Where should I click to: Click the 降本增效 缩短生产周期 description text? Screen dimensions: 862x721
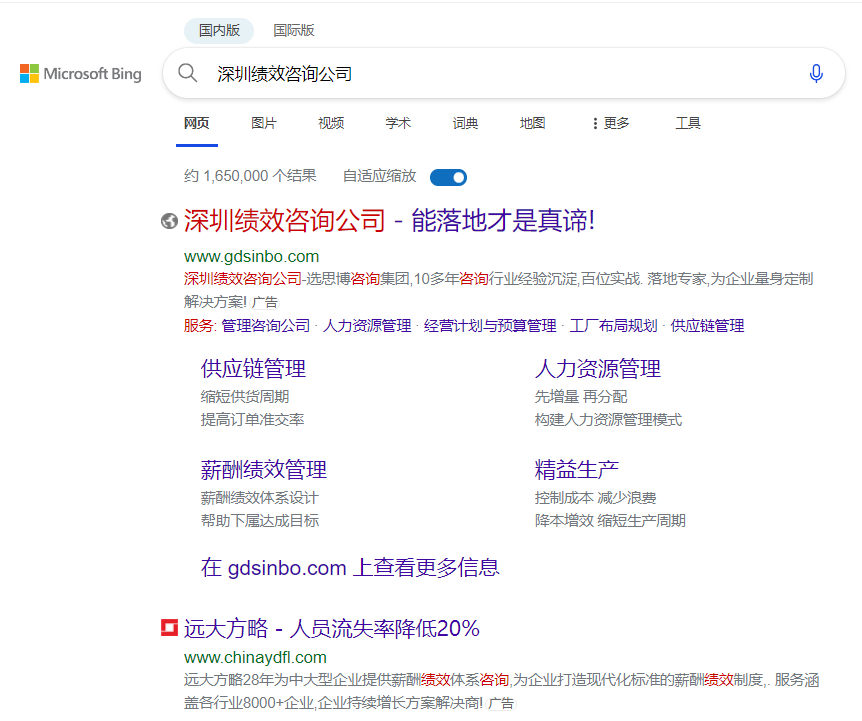pos(610,520)
